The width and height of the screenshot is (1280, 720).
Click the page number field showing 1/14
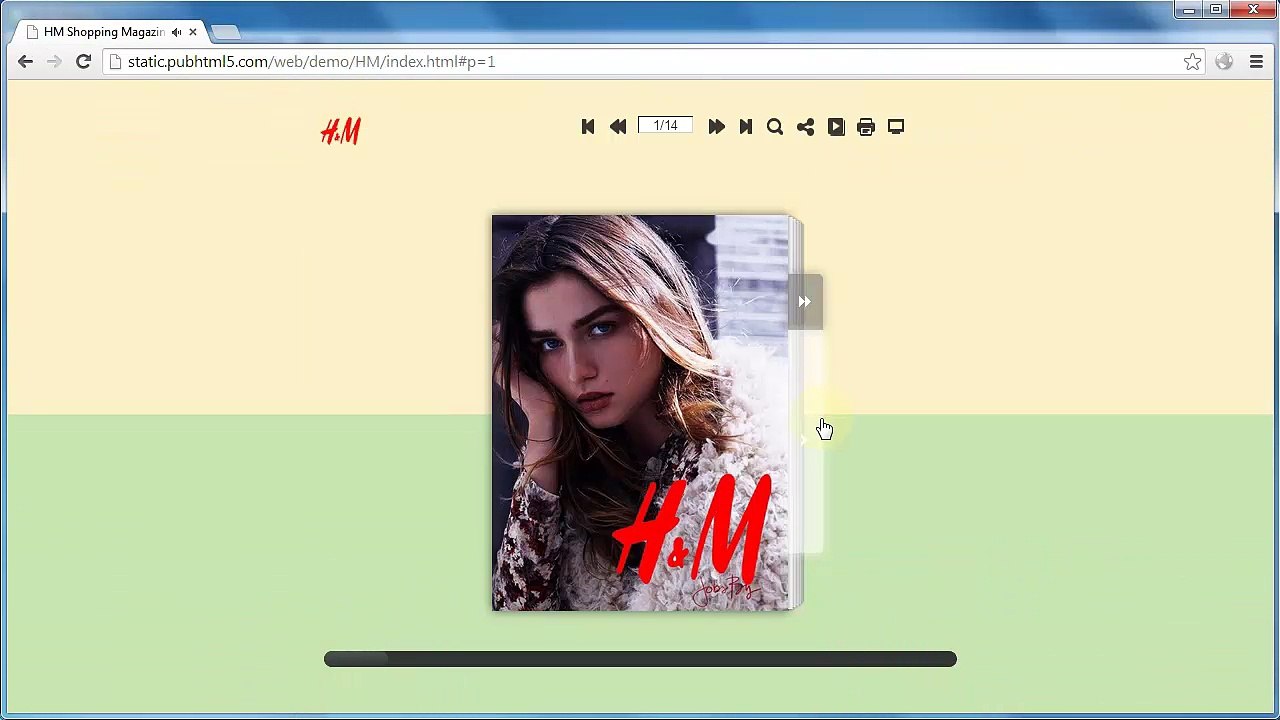pos(665,126)
